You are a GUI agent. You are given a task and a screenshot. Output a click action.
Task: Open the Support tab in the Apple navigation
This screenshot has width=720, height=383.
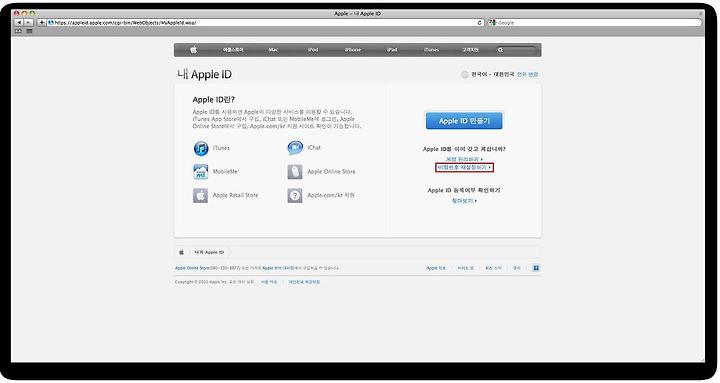470,50
